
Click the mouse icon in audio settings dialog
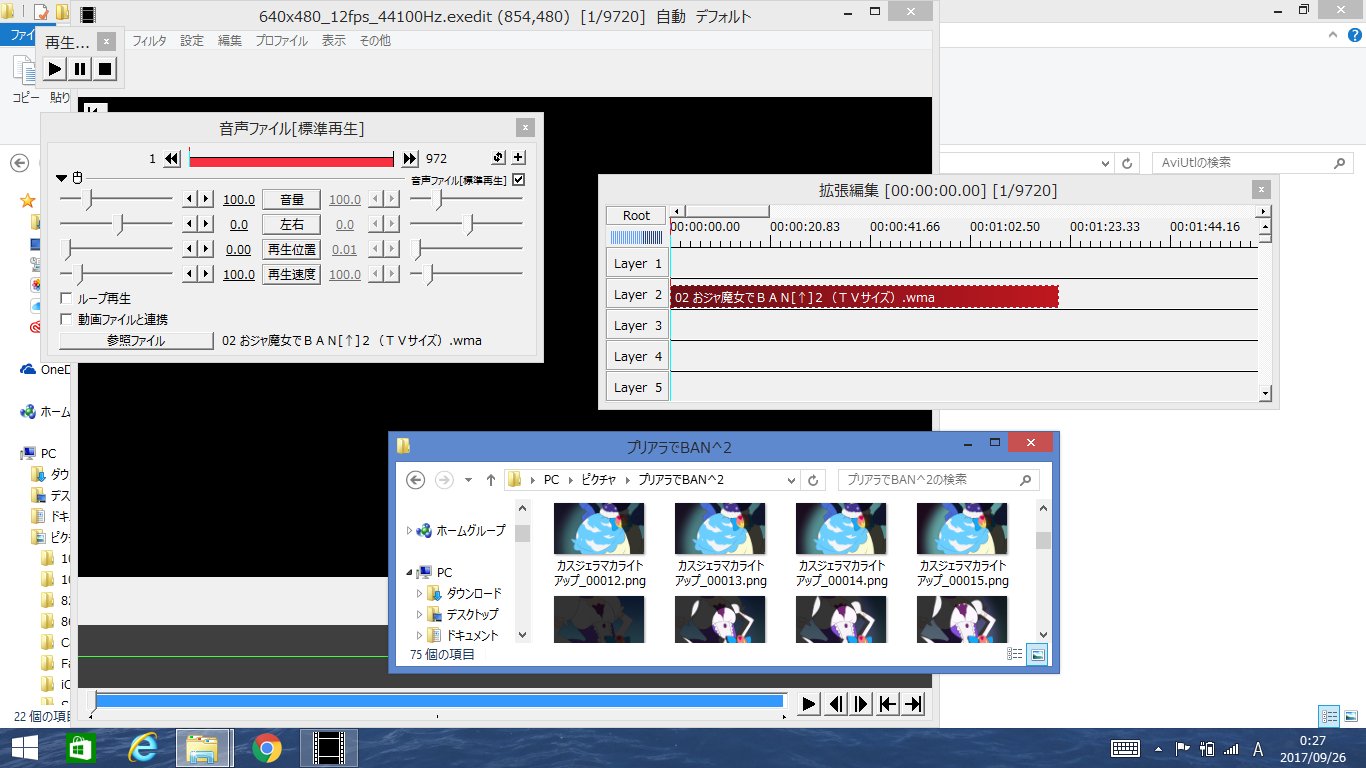tap(76, 178)
